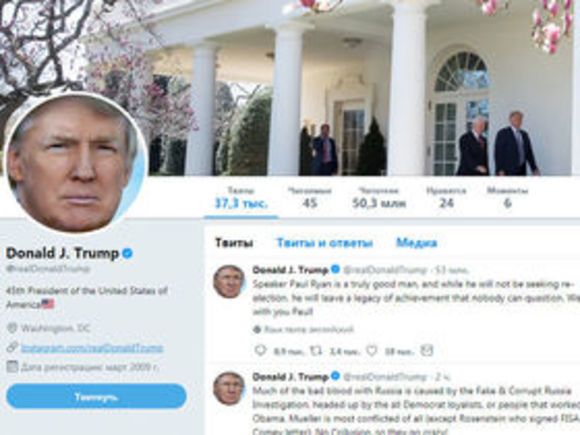View the 45 following list
Viewport: 580px width, 435px height.
tap(310, 198)
